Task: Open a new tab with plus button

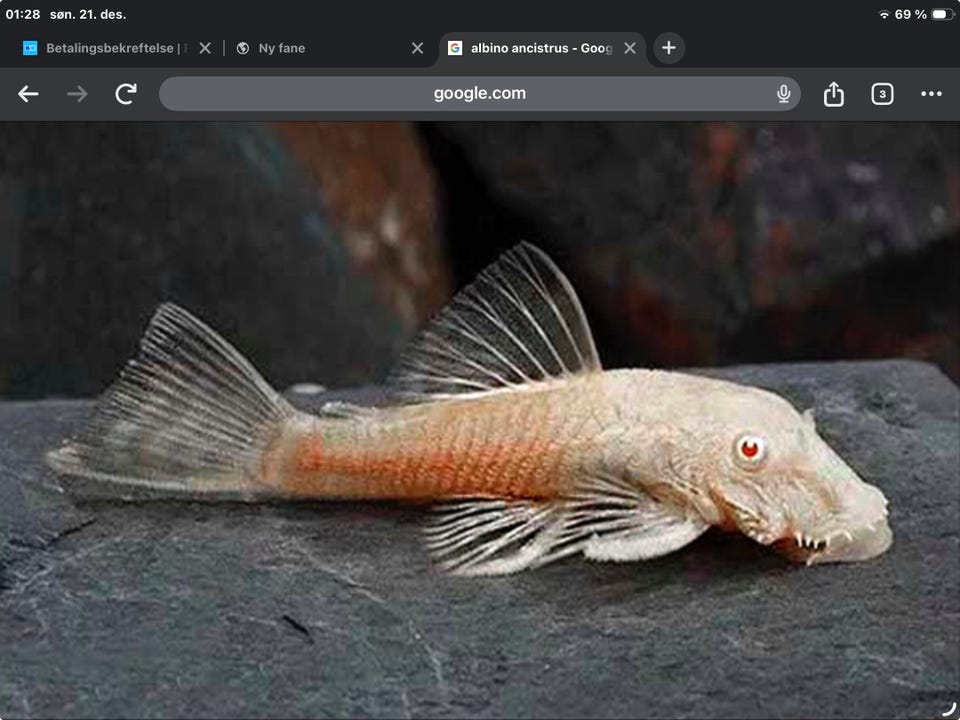Action: (669, 48)
